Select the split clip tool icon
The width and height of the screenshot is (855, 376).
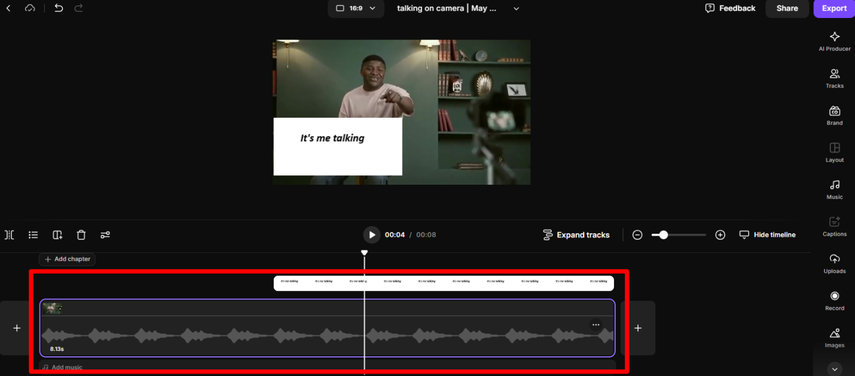9,235
